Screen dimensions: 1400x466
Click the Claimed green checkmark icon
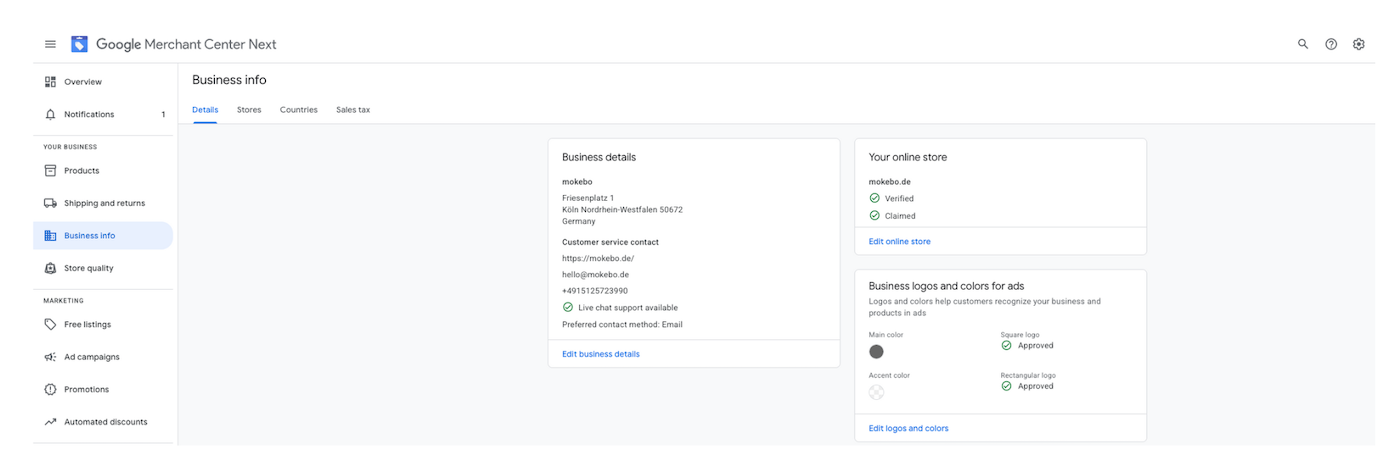(874, 215)
